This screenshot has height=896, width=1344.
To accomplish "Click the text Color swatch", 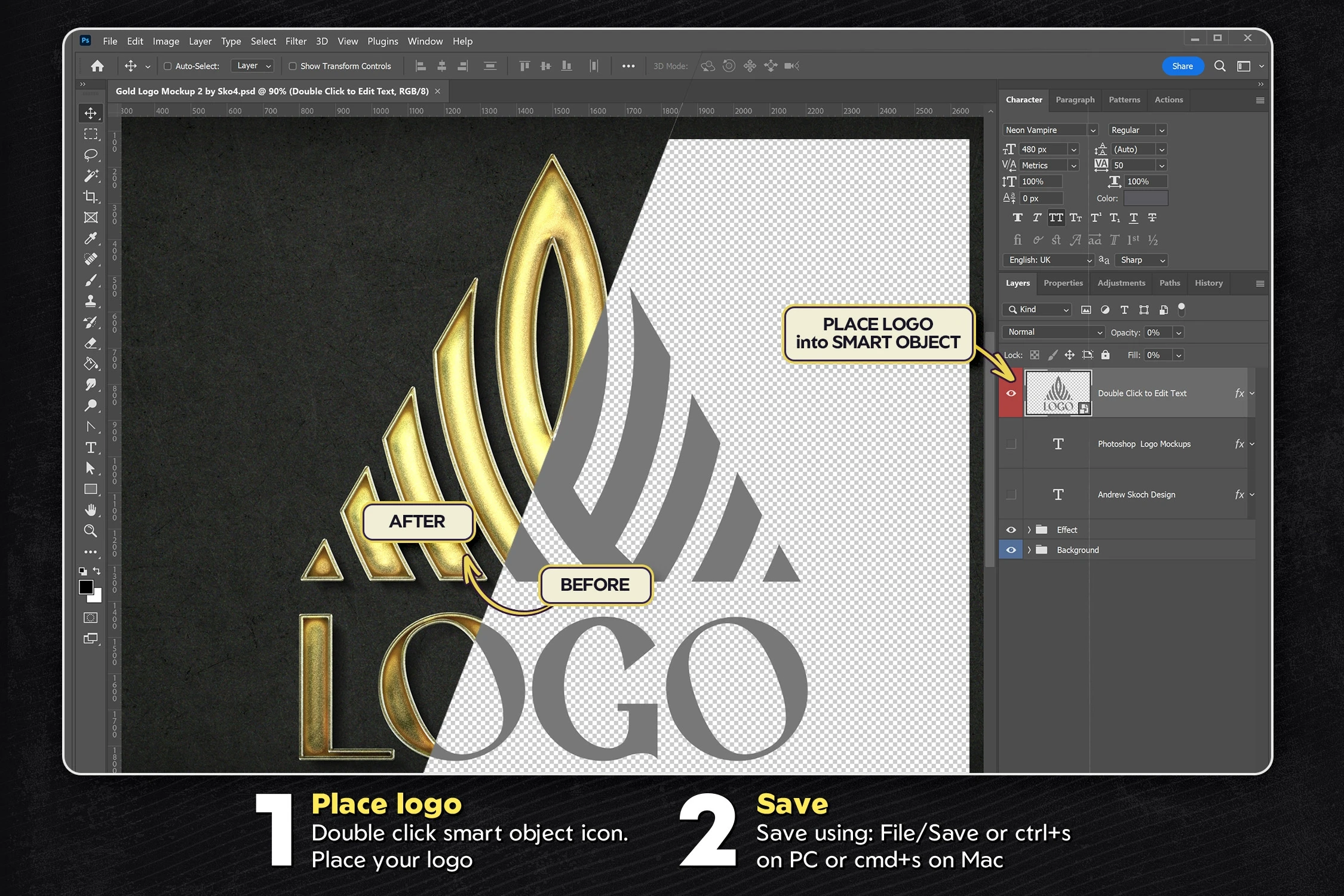I will coord(1145,198).
